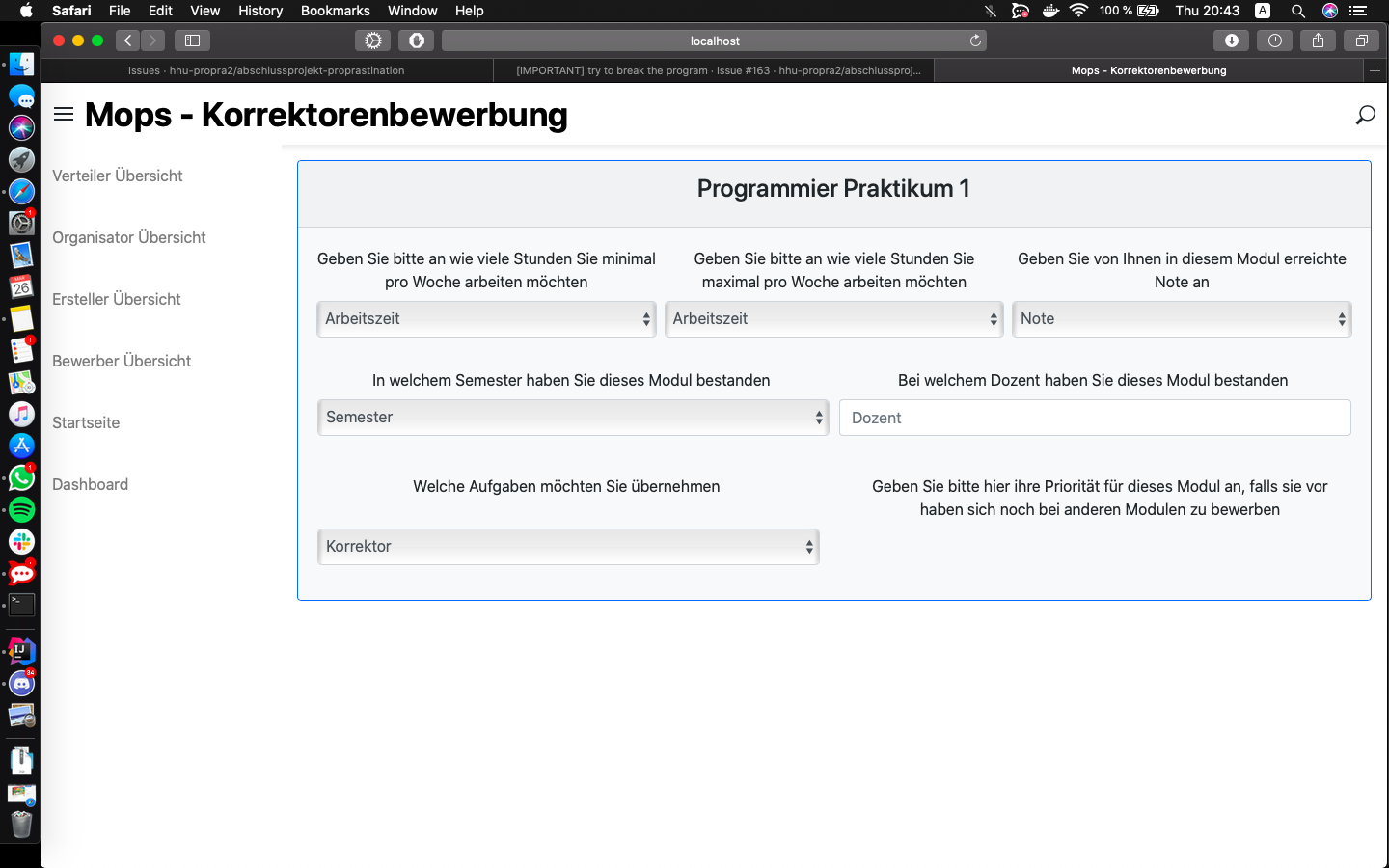The image size is (1389, 868).
Task: Switch to Issues hhu-propra2 tab
Action: (x=266, y=70)
